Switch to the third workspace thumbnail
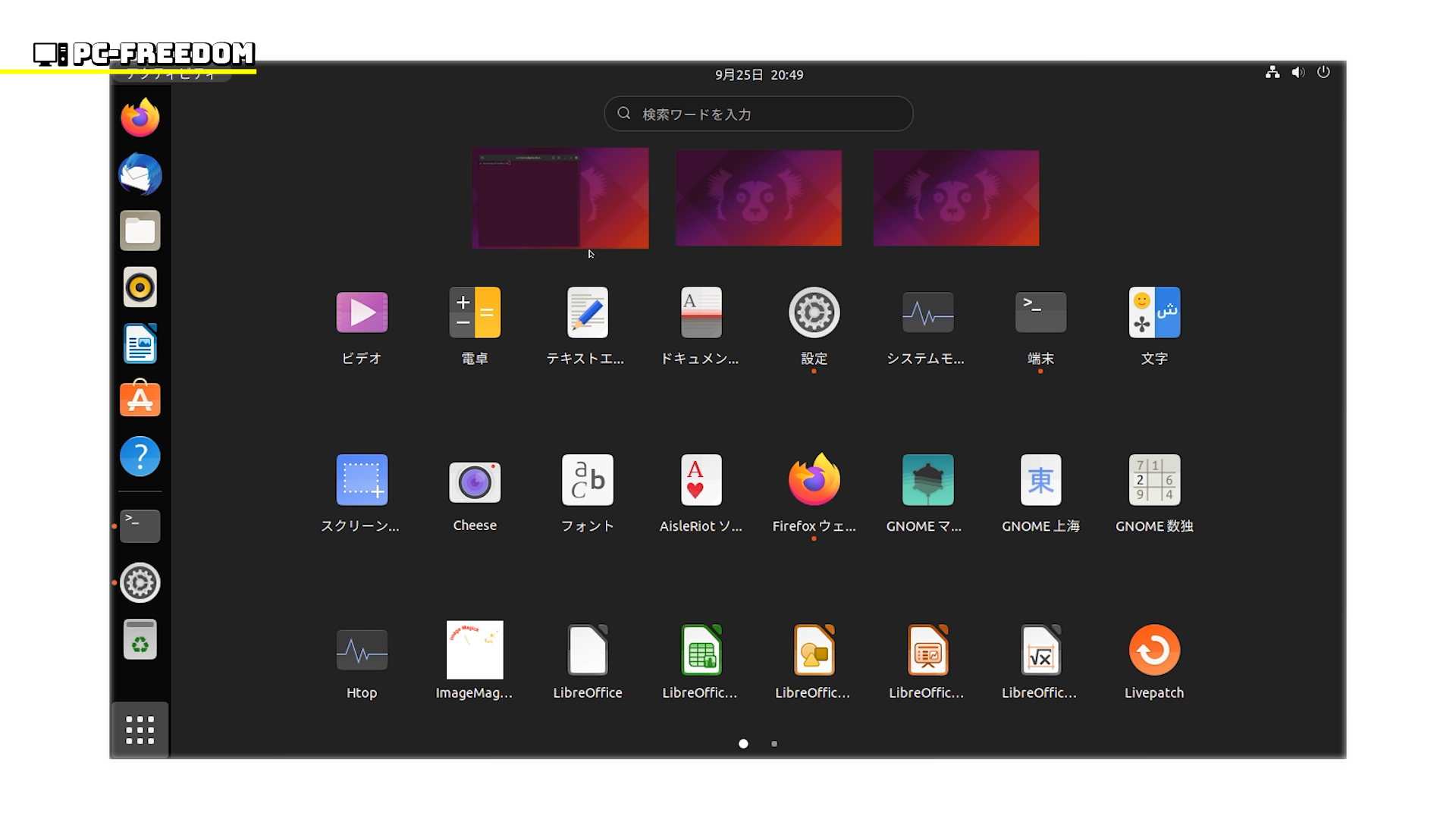Screen dimensions: 1456x819 coord(955,198)
